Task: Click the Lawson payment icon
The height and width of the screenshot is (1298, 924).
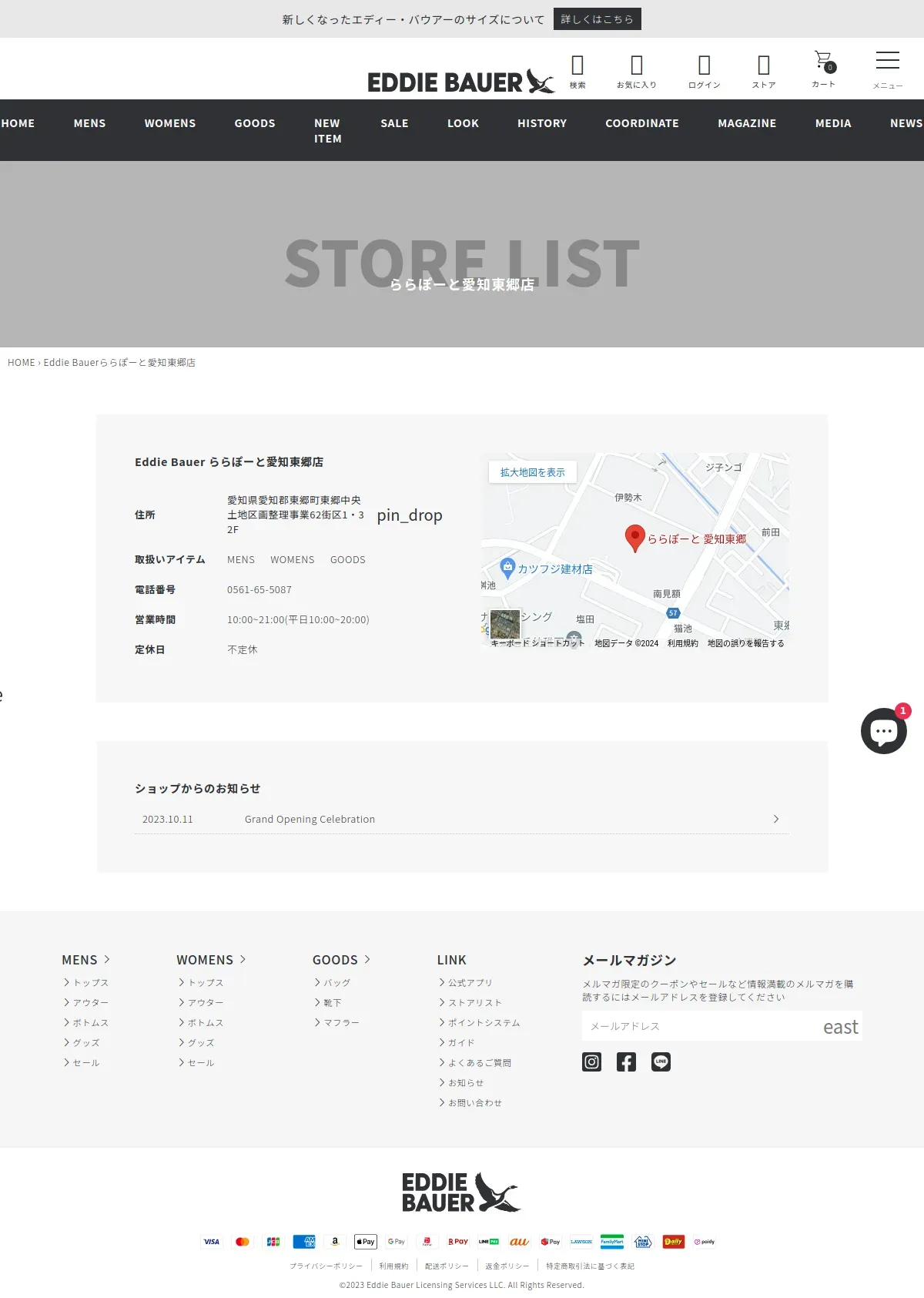Action: (581, 1242)
